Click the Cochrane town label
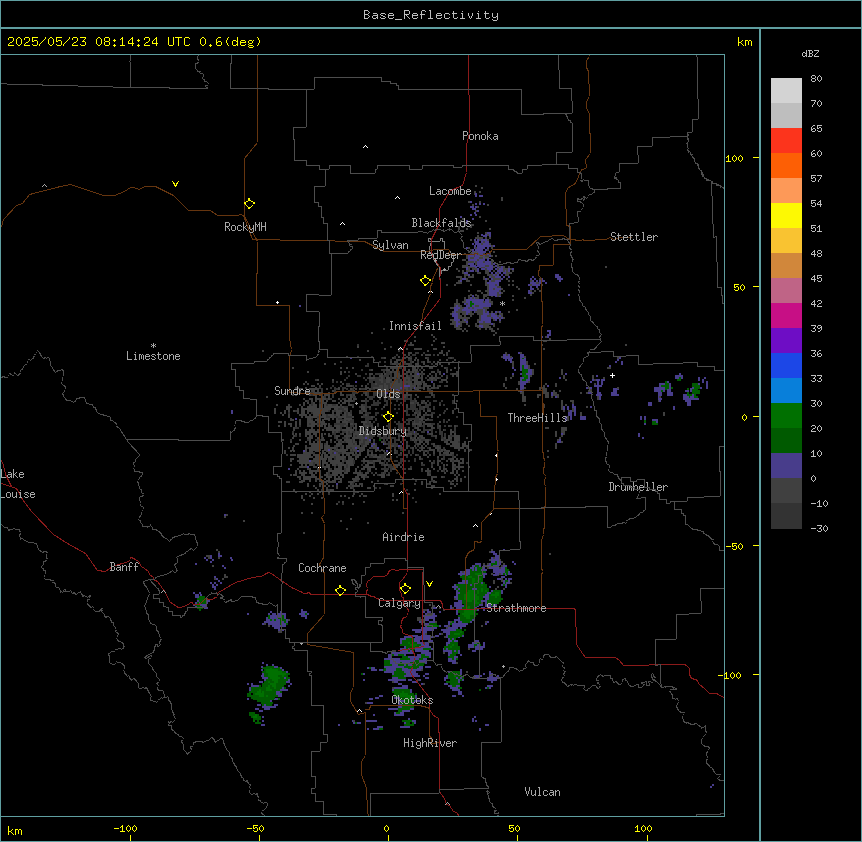Viewport: 862px width, 842px height. 322,568
